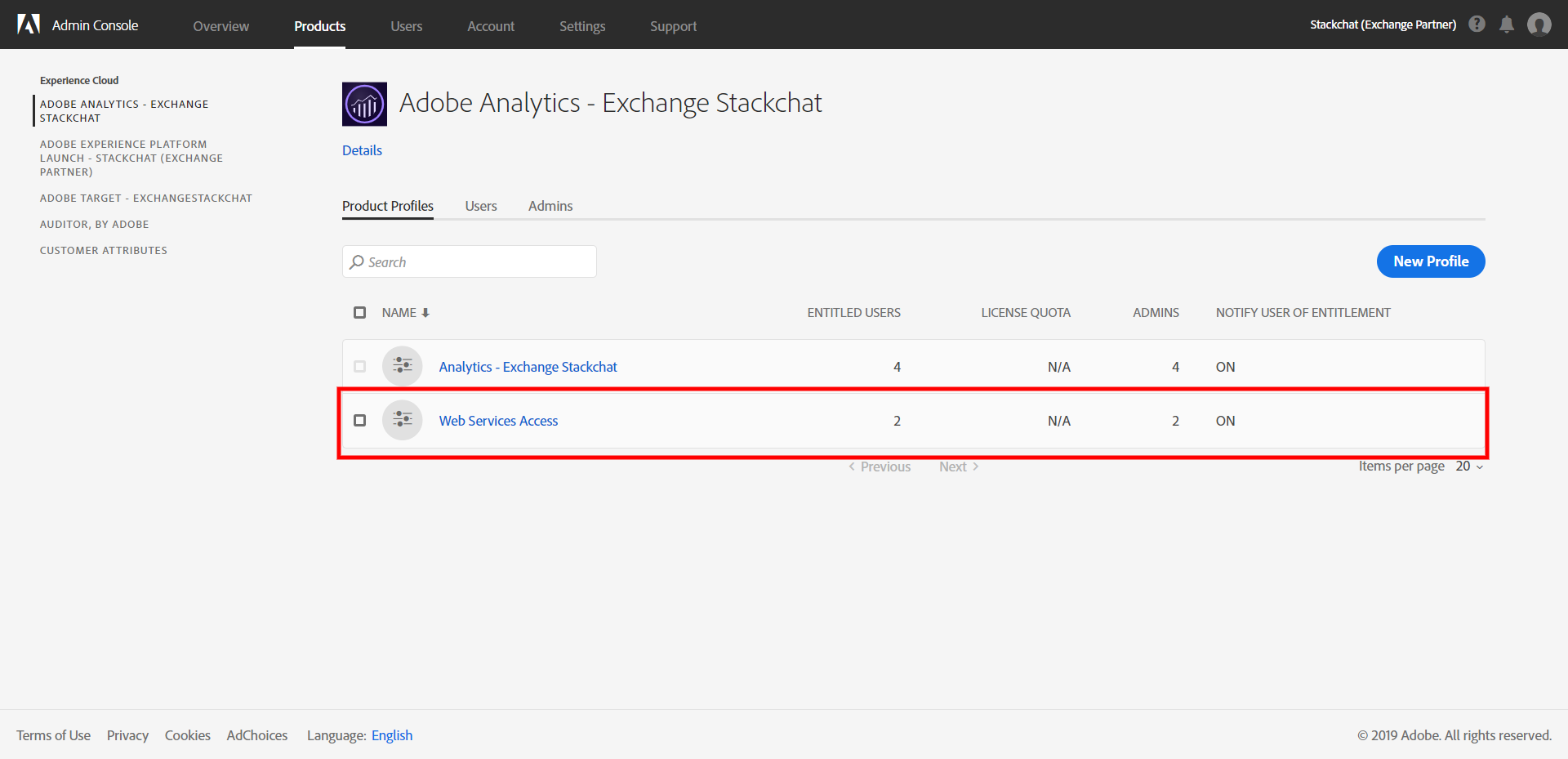Click the search magnifier icon

pyautogui.click(x=357, y=262)
